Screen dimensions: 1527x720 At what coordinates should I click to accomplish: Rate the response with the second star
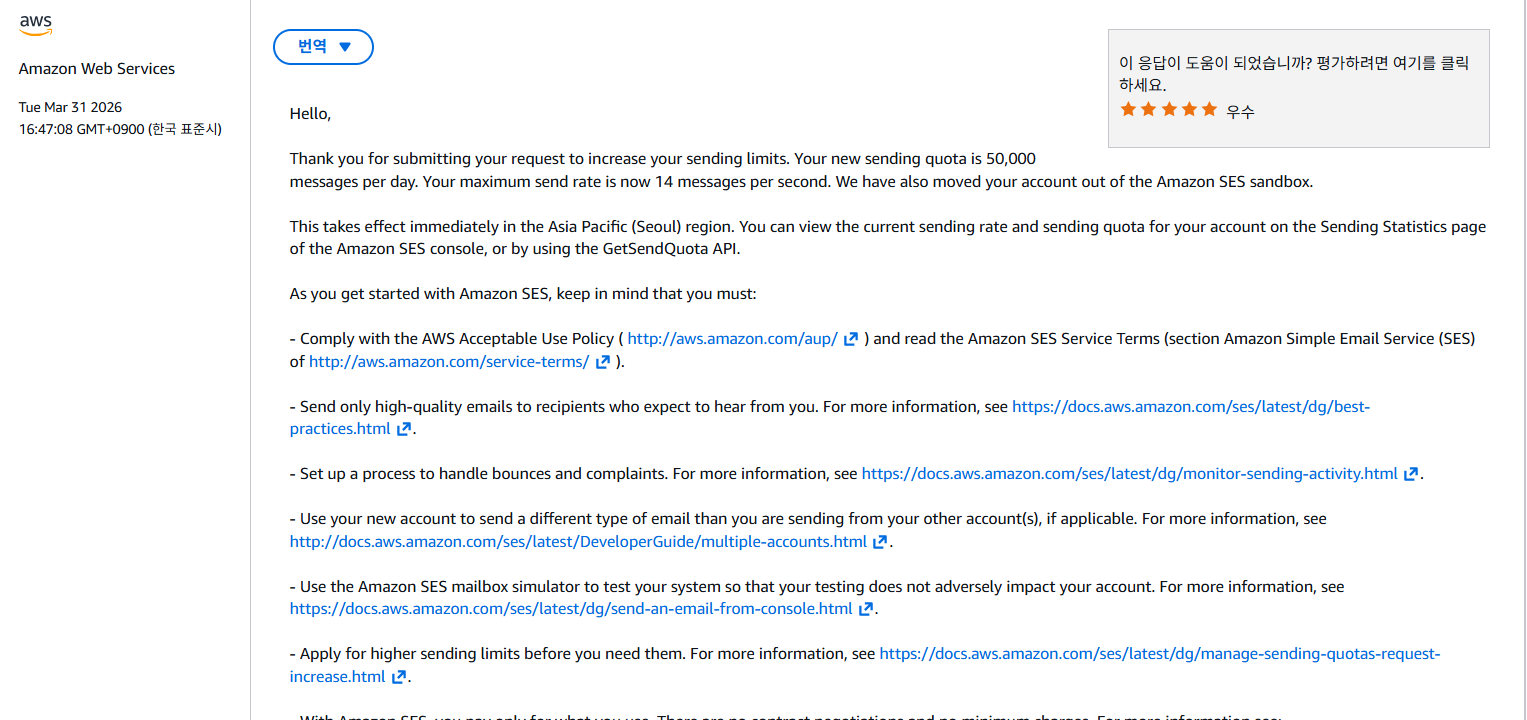(x=1149, y=109)
